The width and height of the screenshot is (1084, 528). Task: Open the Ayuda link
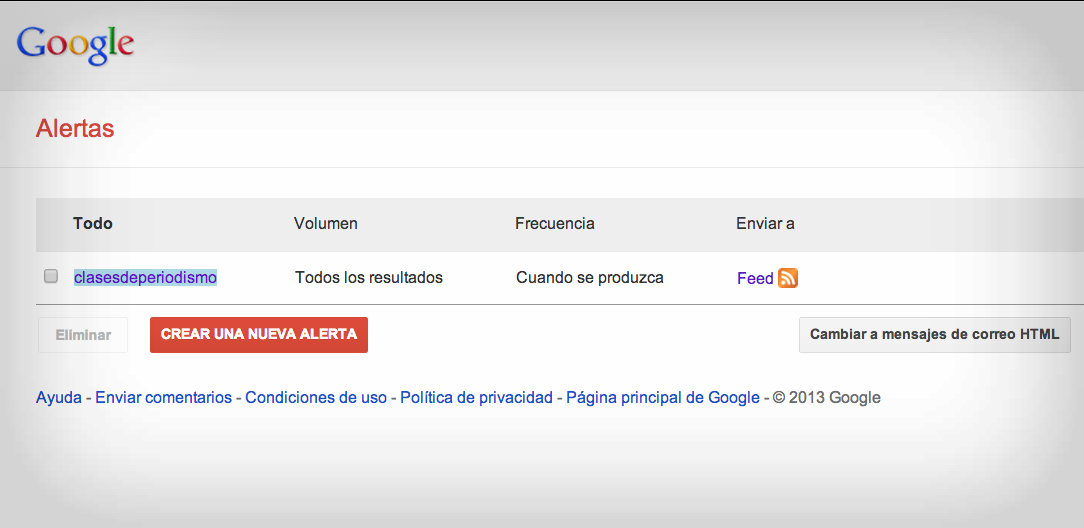59,397
